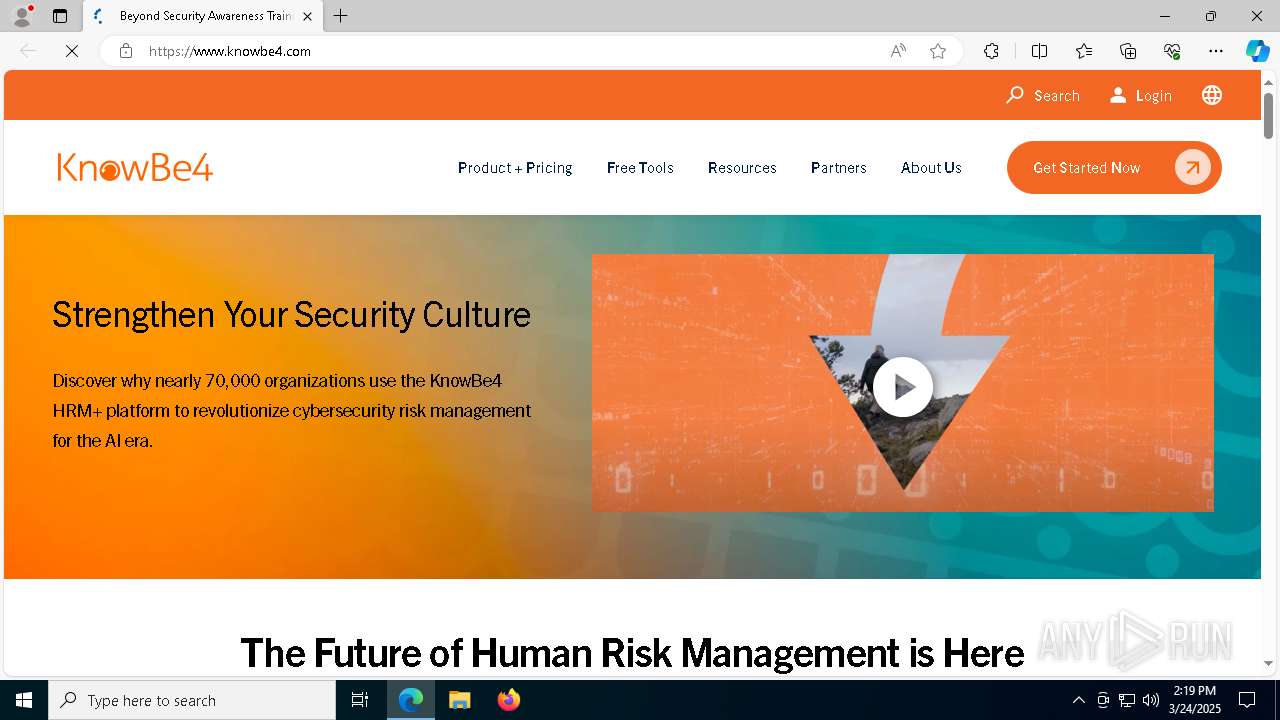Click the Future of Human Risk Management heading

(x=632, y=653)
